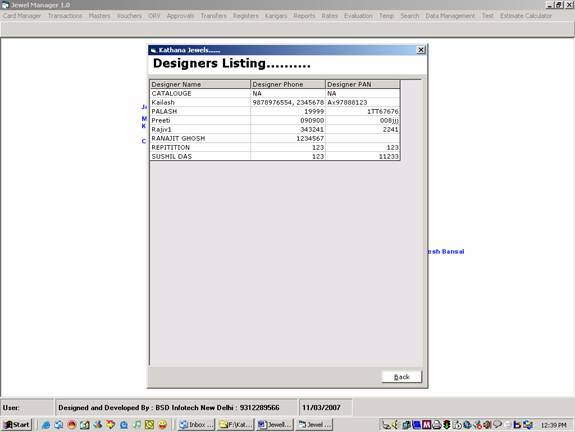The width and height of the screenshot is (575, 432).
Task: Open the Masters menu
Action: (99, 16)
